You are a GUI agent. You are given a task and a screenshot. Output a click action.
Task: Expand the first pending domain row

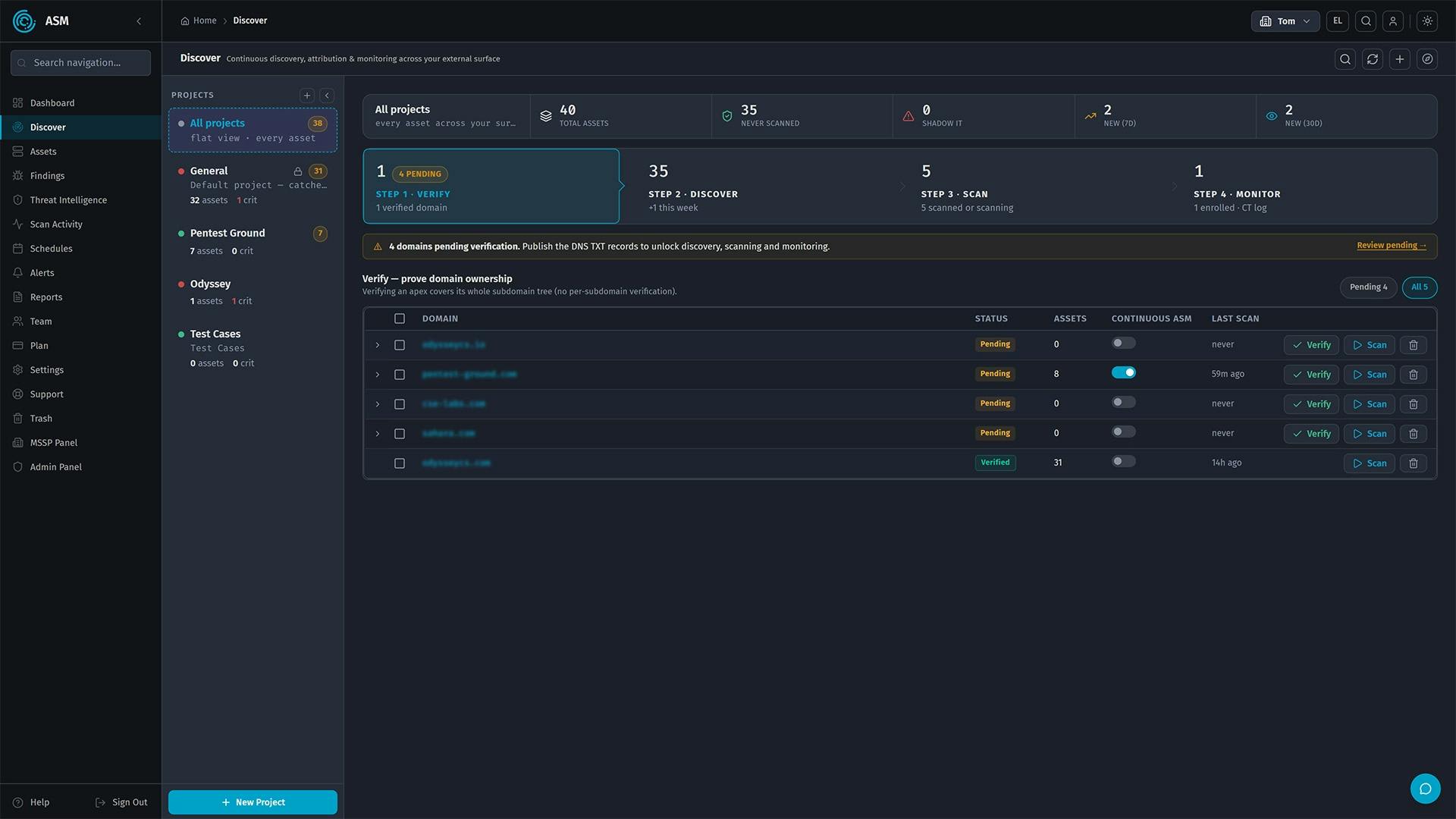click(378, 345)
